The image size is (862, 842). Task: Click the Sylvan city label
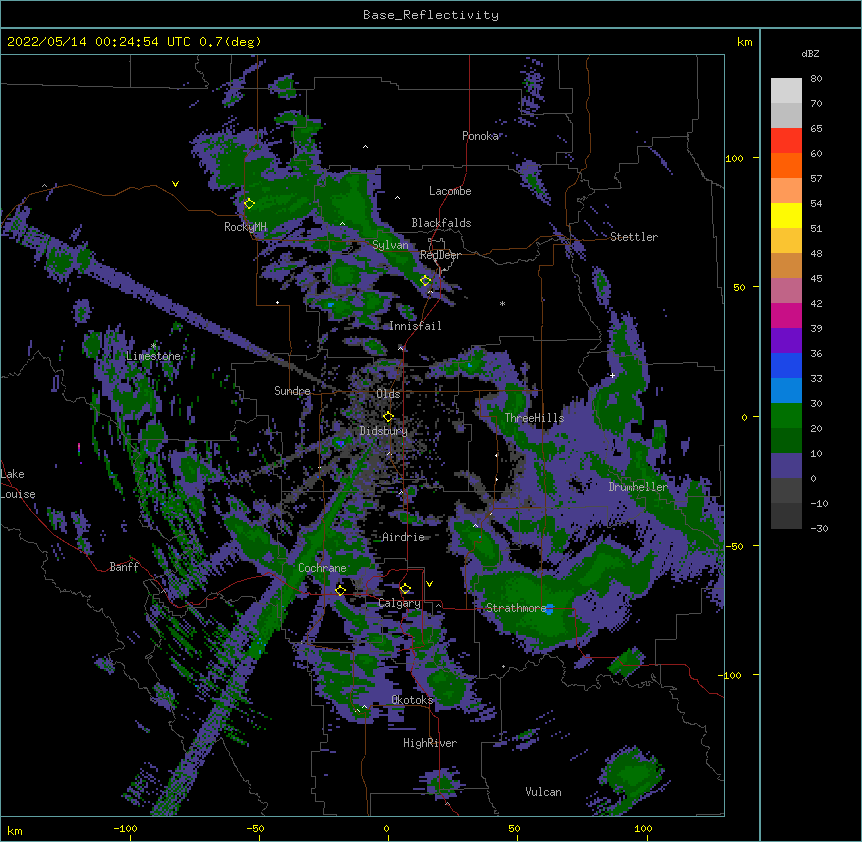coord(390,245)
